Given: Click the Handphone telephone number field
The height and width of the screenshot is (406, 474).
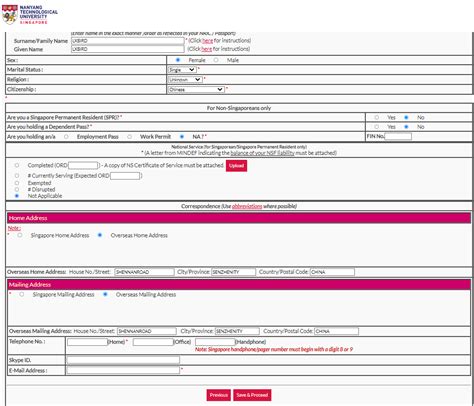Looking at the screenshot, I should tap(215, 342).
